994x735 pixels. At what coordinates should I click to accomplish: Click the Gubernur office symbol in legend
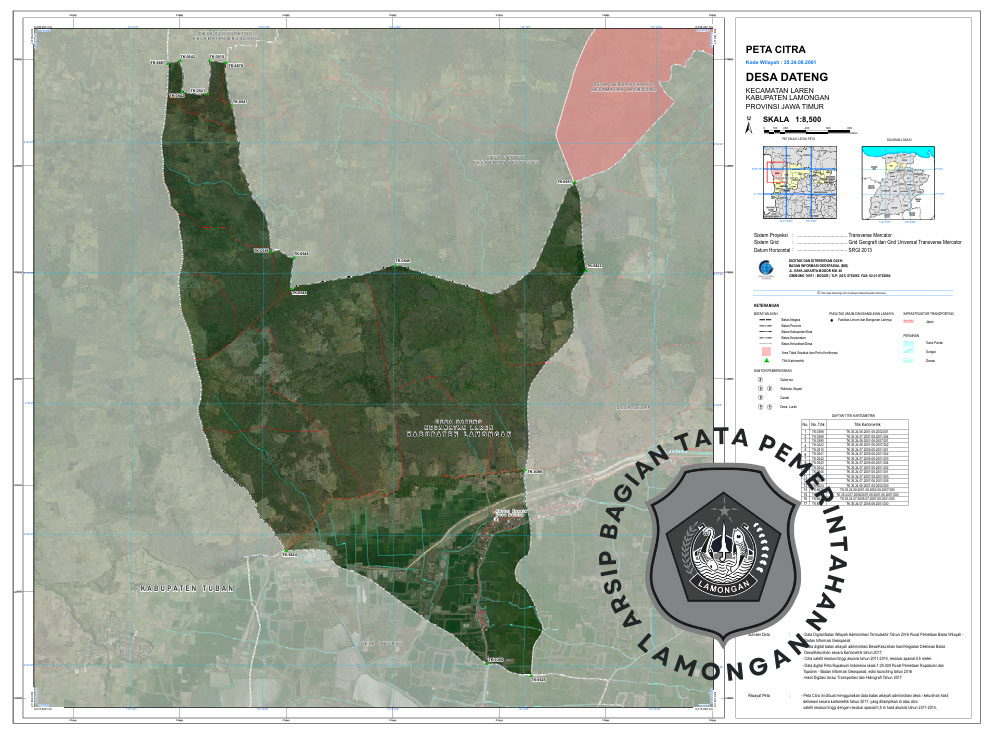[x=761, y=380]
